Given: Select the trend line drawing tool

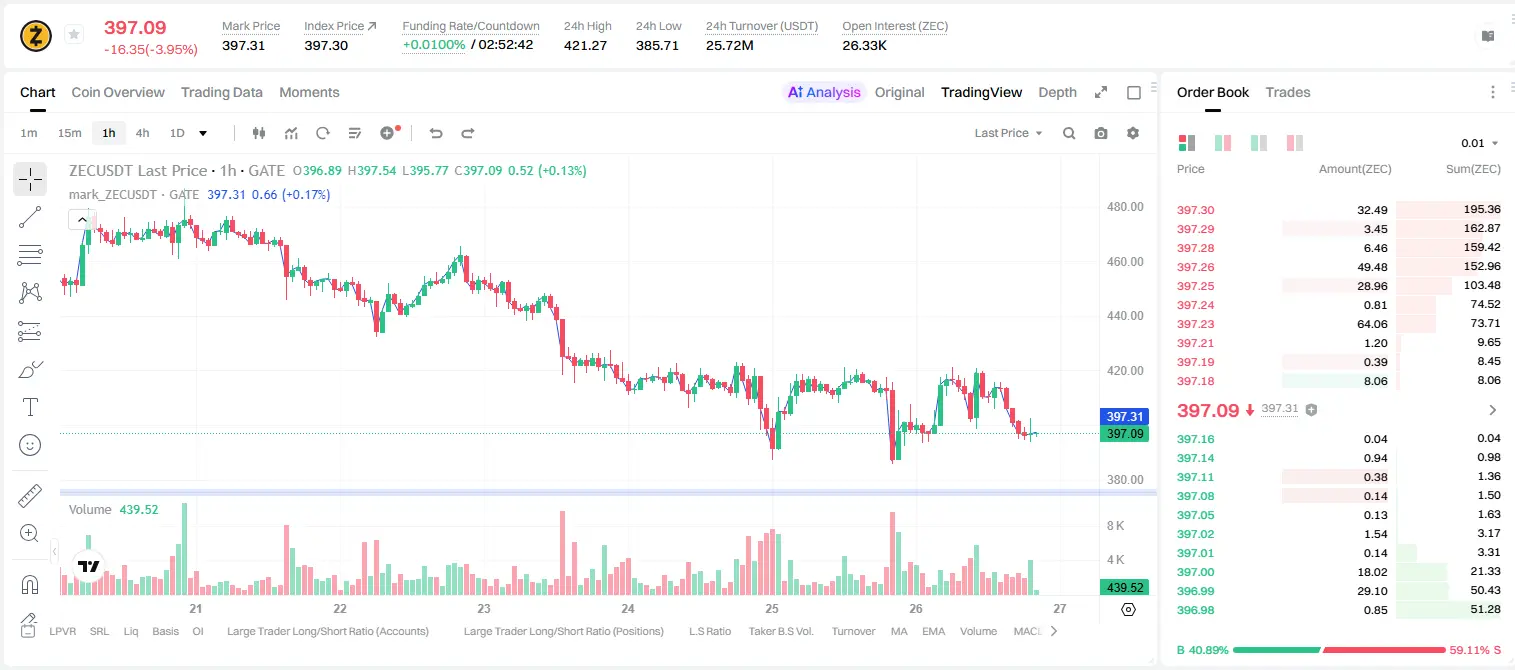Looking at the screenshot, I should pos(30,218).
